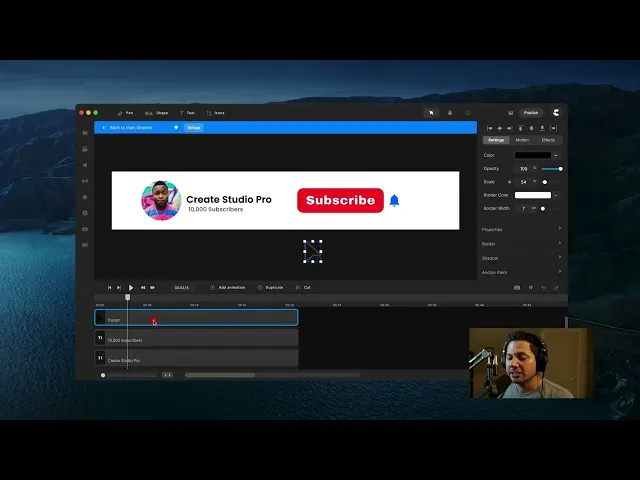Screen dimensions: 640x480
Task: Click the undo icon above timeline
Action: 544,288
